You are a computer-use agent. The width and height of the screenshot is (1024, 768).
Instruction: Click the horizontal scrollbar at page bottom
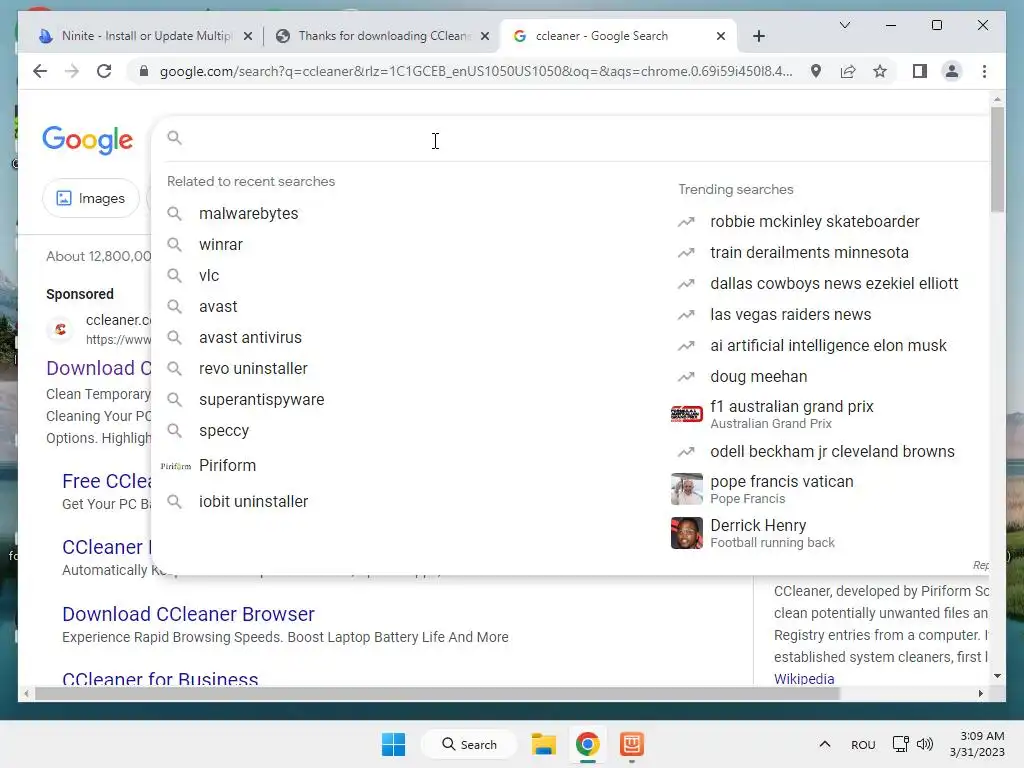tap(438, 694)
